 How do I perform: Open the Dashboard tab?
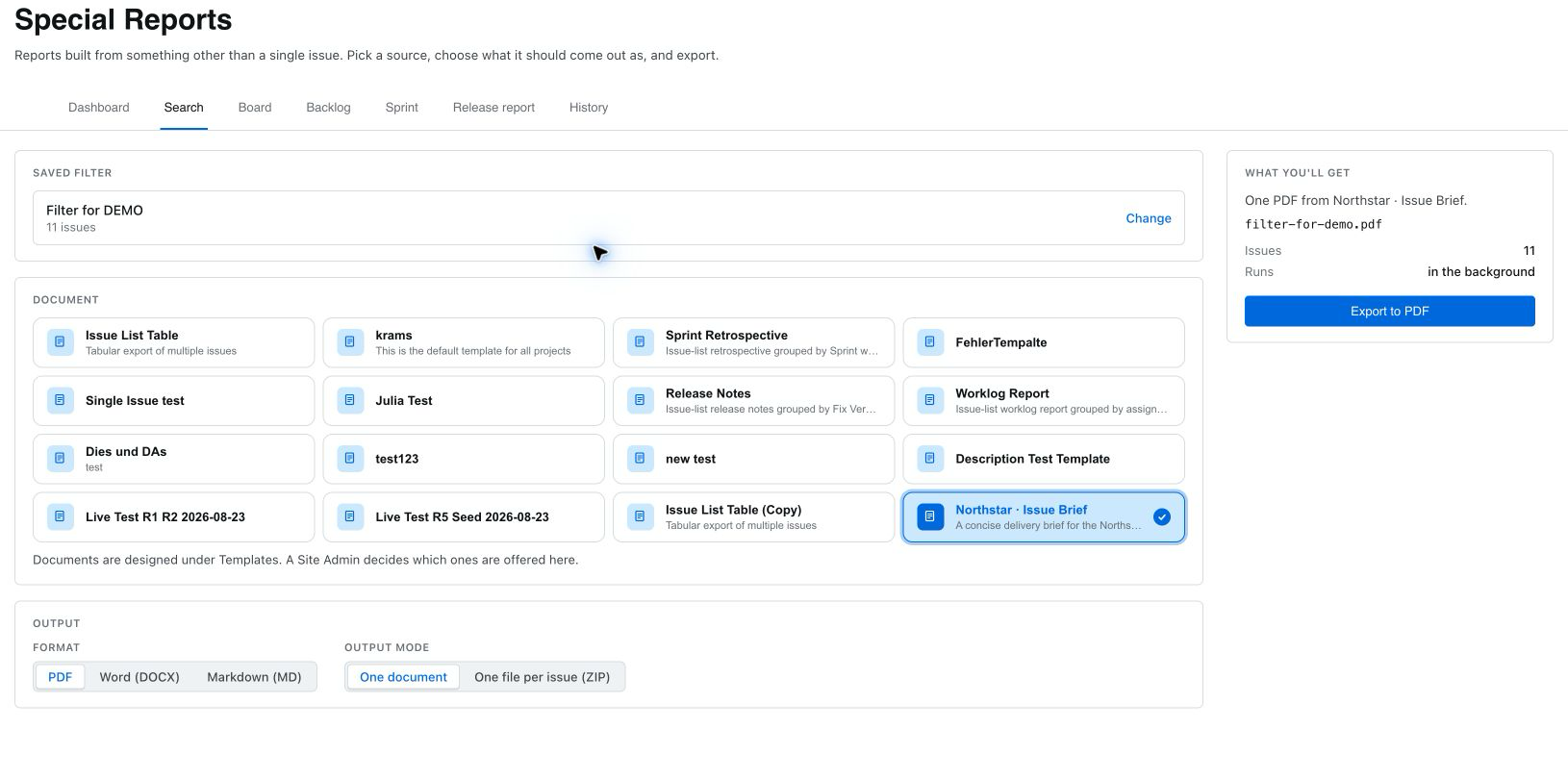point(99,108)
